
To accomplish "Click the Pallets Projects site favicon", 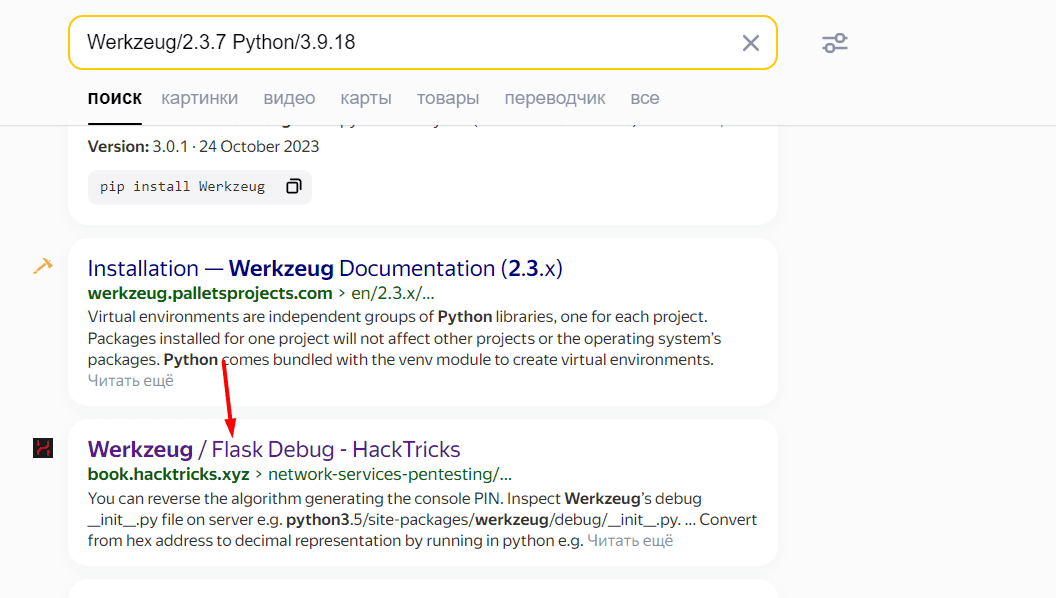I will click(x=42, y=266).
